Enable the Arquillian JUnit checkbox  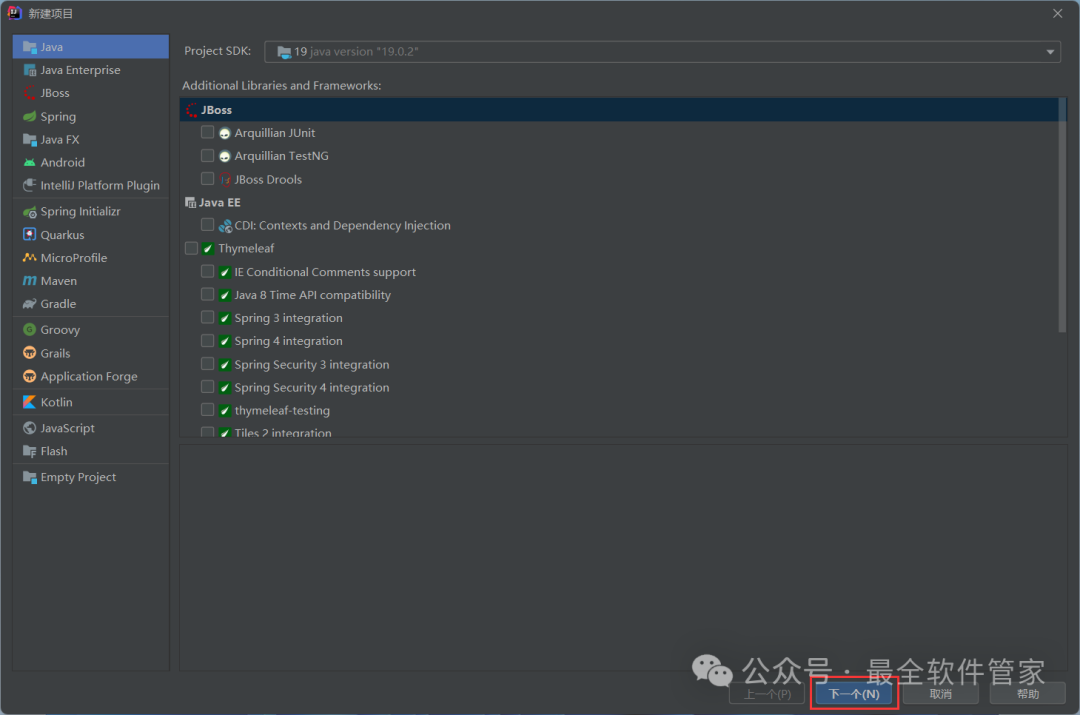(x=207, y=132)
